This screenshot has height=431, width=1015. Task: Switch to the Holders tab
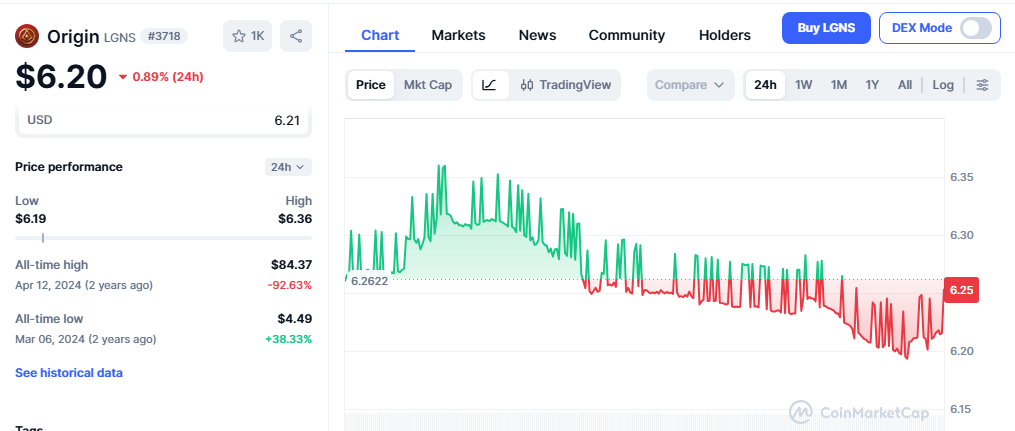tap(724, 35)
